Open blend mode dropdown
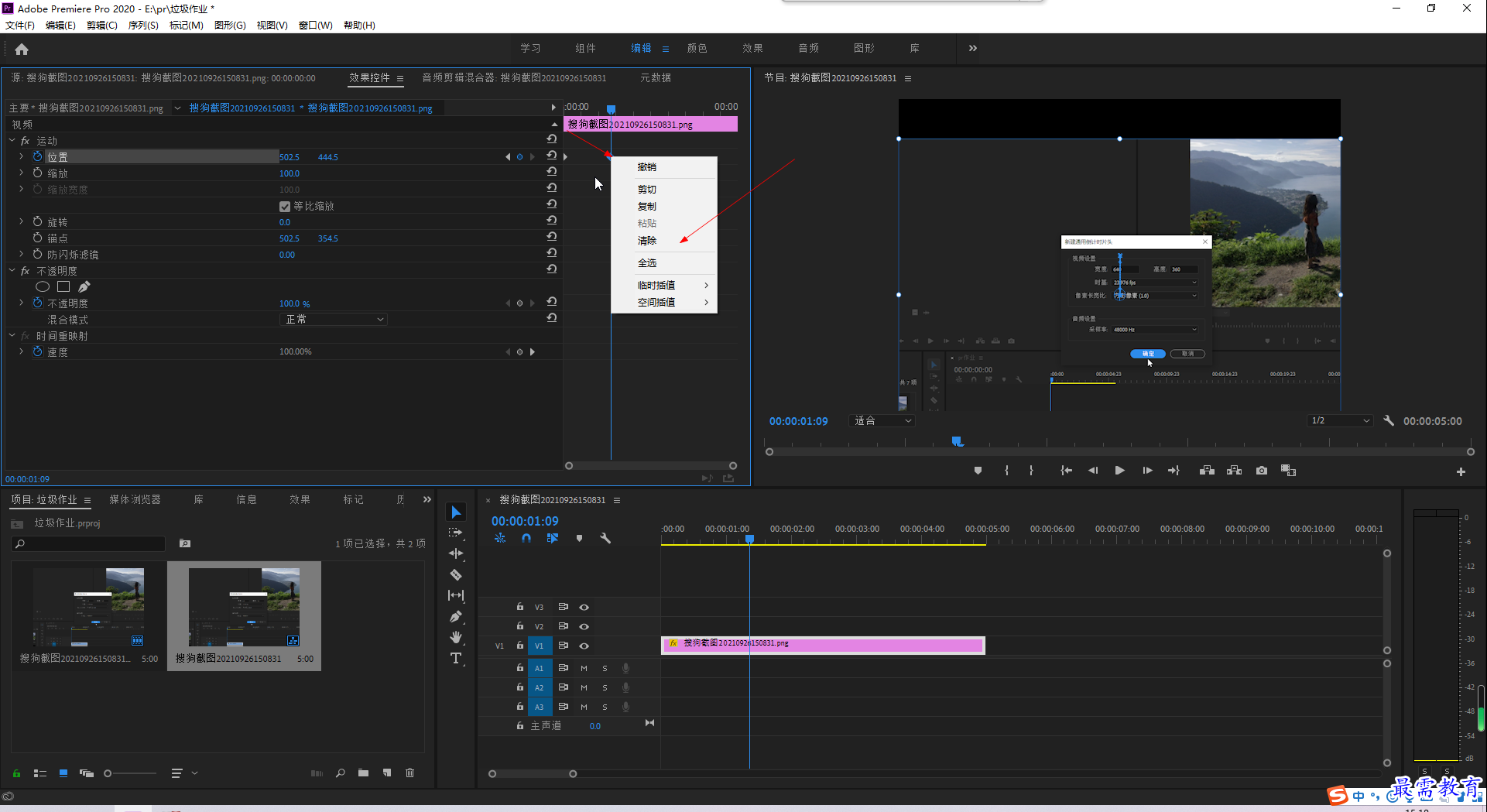Screen dimensions: 1487x812 (333, 319)
